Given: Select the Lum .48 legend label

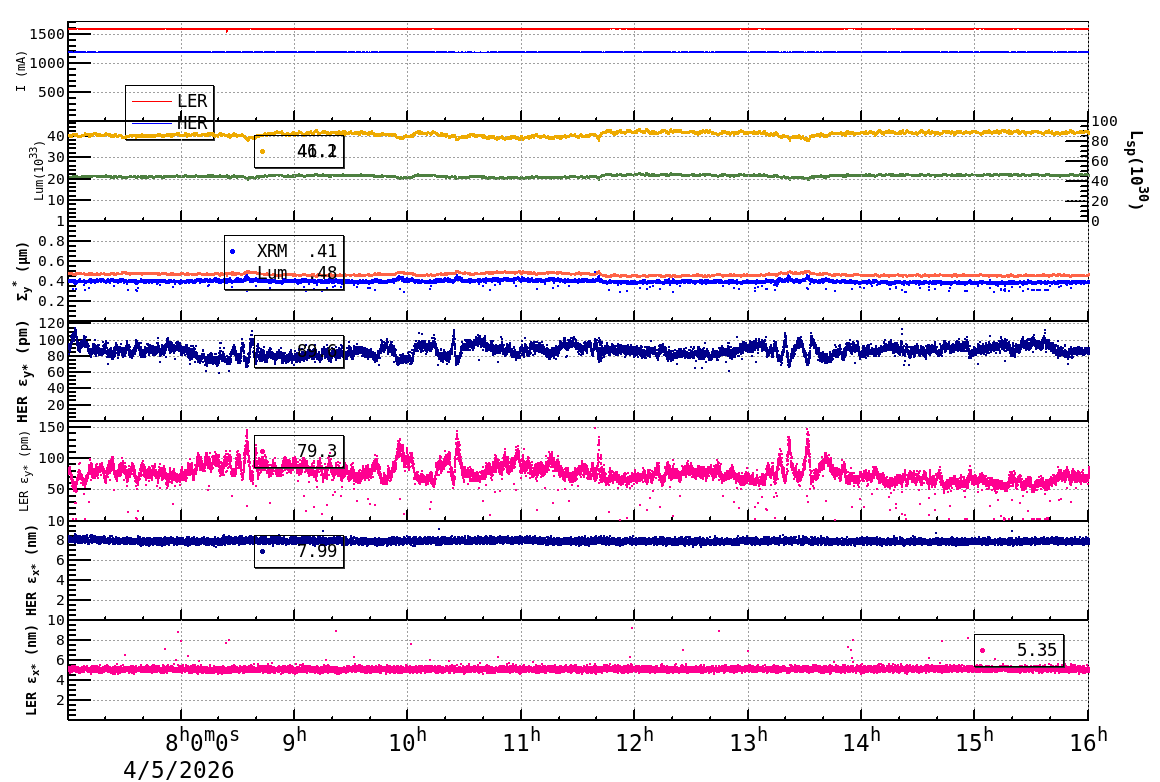Looking at the screenshot, I should (x=297, y=274).
